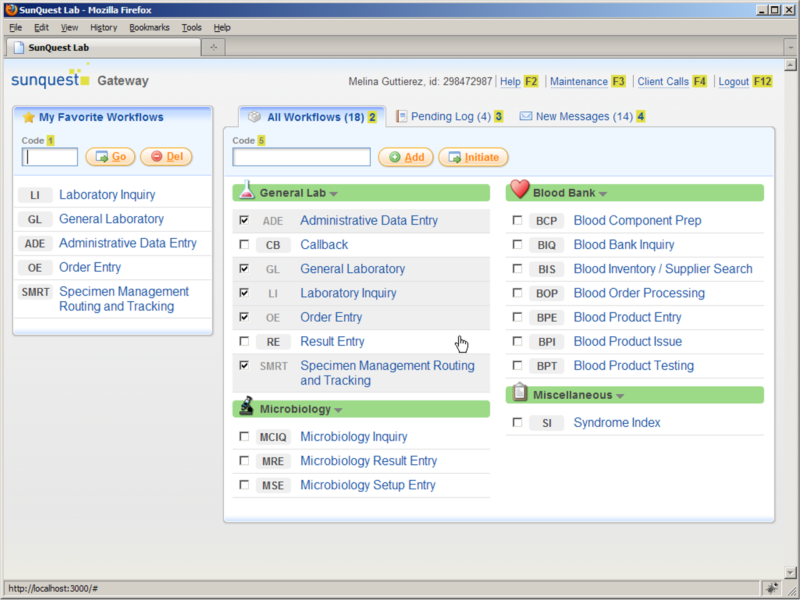Viewport: 800px width, 600px height.
Task: Uncheck the SMRT workflow checkbox
Action: tap(244, 365)
